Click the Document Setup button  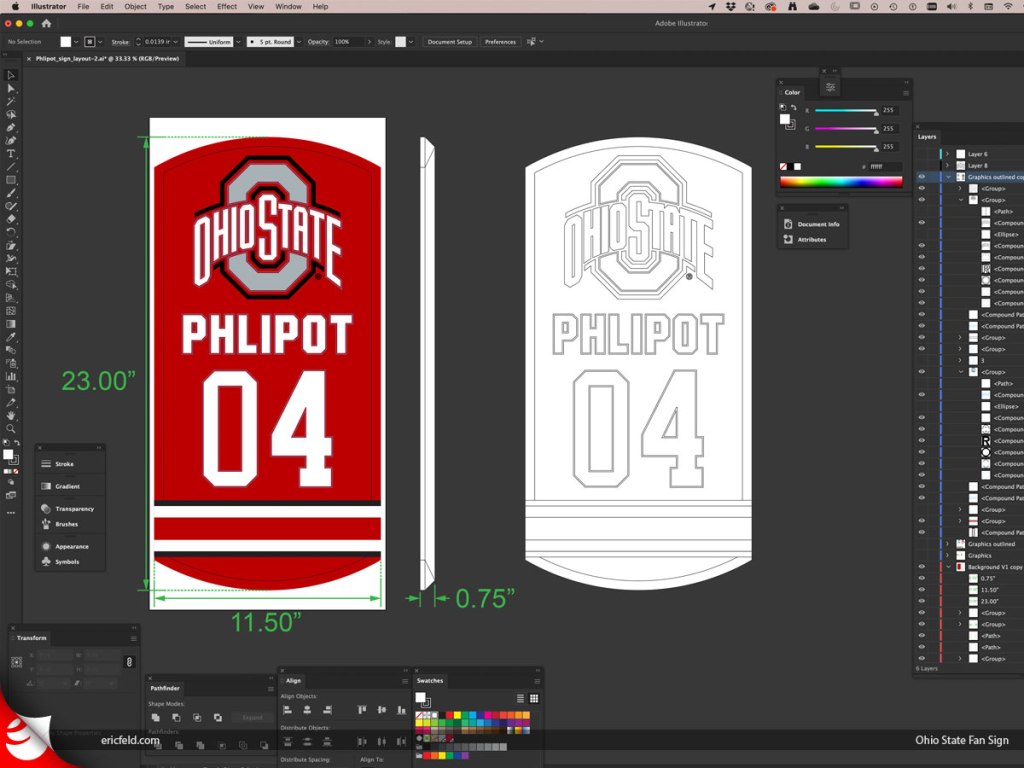[x=449, y=42]
